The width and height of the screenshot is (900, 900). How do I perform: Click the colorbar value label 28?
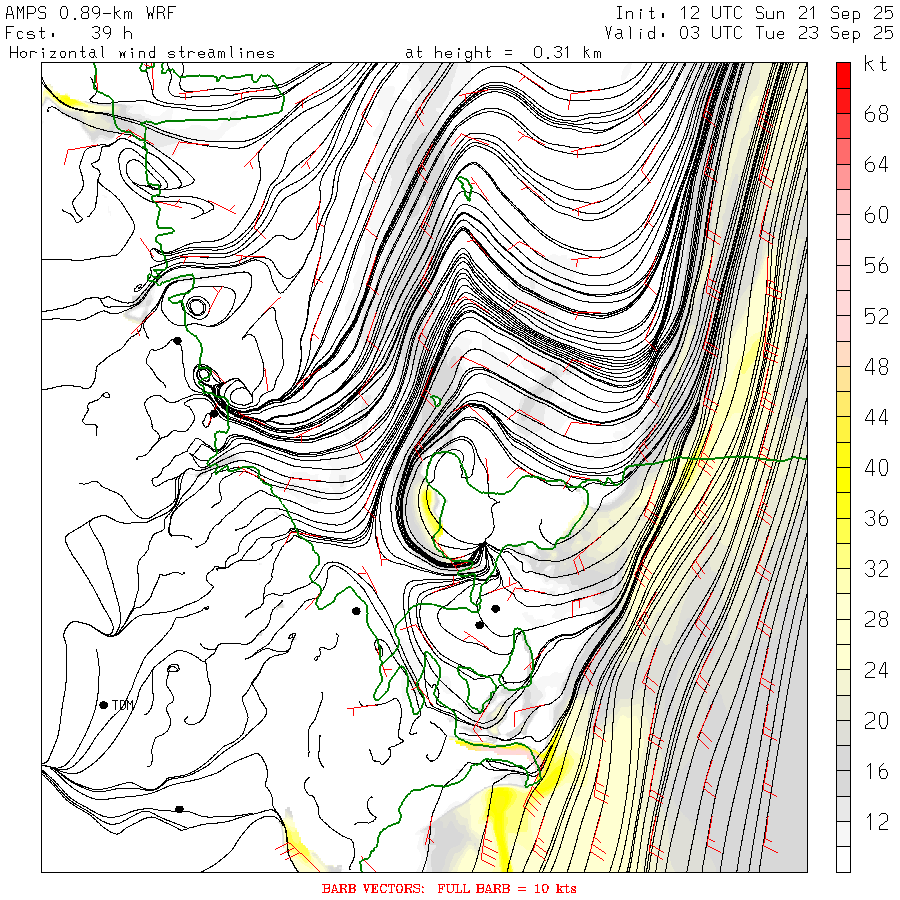tap(876, 619)
